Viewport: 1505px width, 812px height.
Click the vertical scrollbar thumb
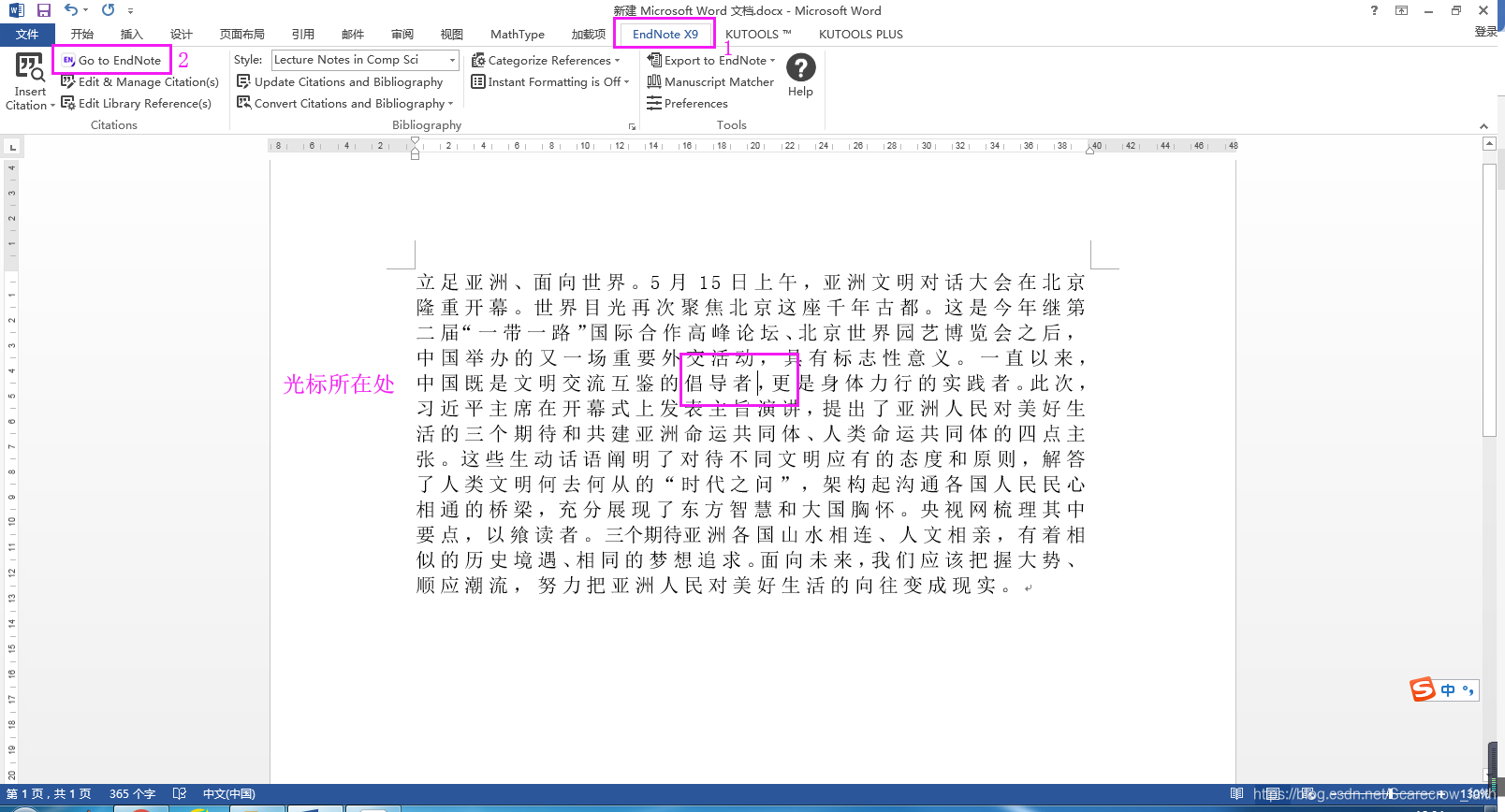[x=1489, y=299]
